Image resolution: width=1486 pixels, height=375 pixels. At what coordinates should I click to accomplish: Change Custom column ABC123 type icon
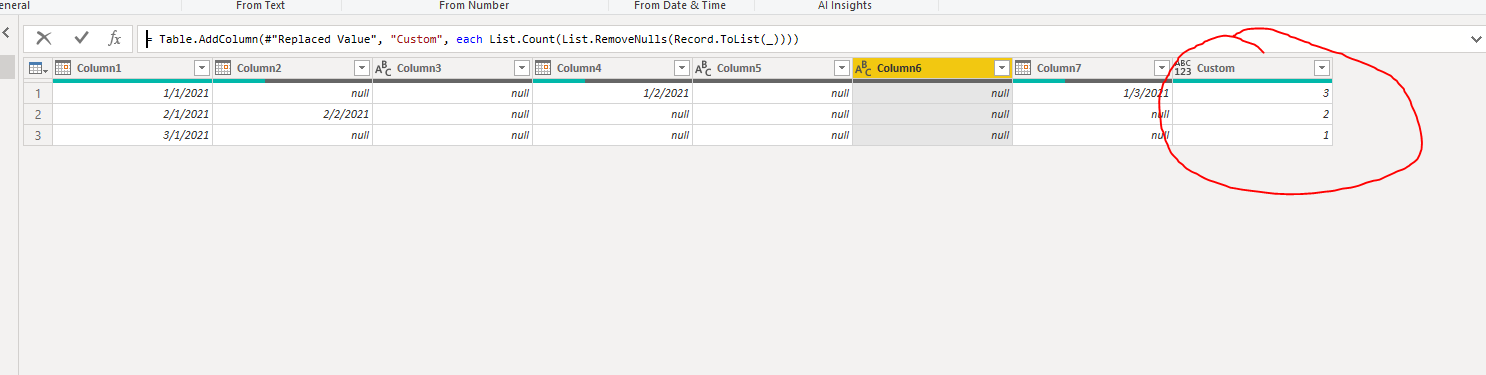click(x=1182, y=68)
